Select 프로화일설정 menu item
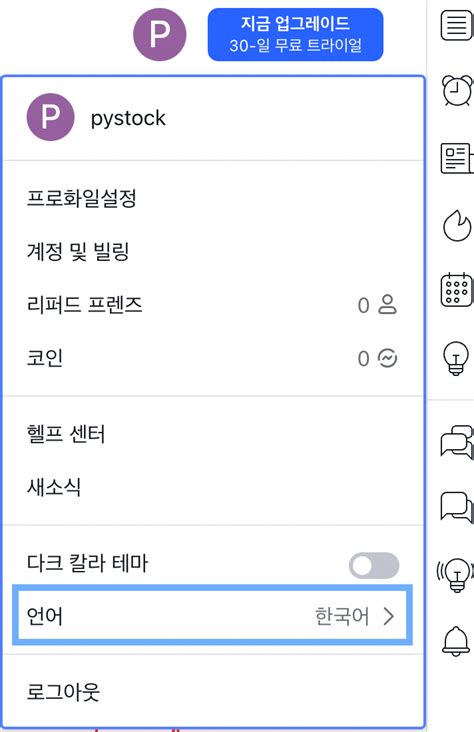474x732 pixels. point(82,198)
